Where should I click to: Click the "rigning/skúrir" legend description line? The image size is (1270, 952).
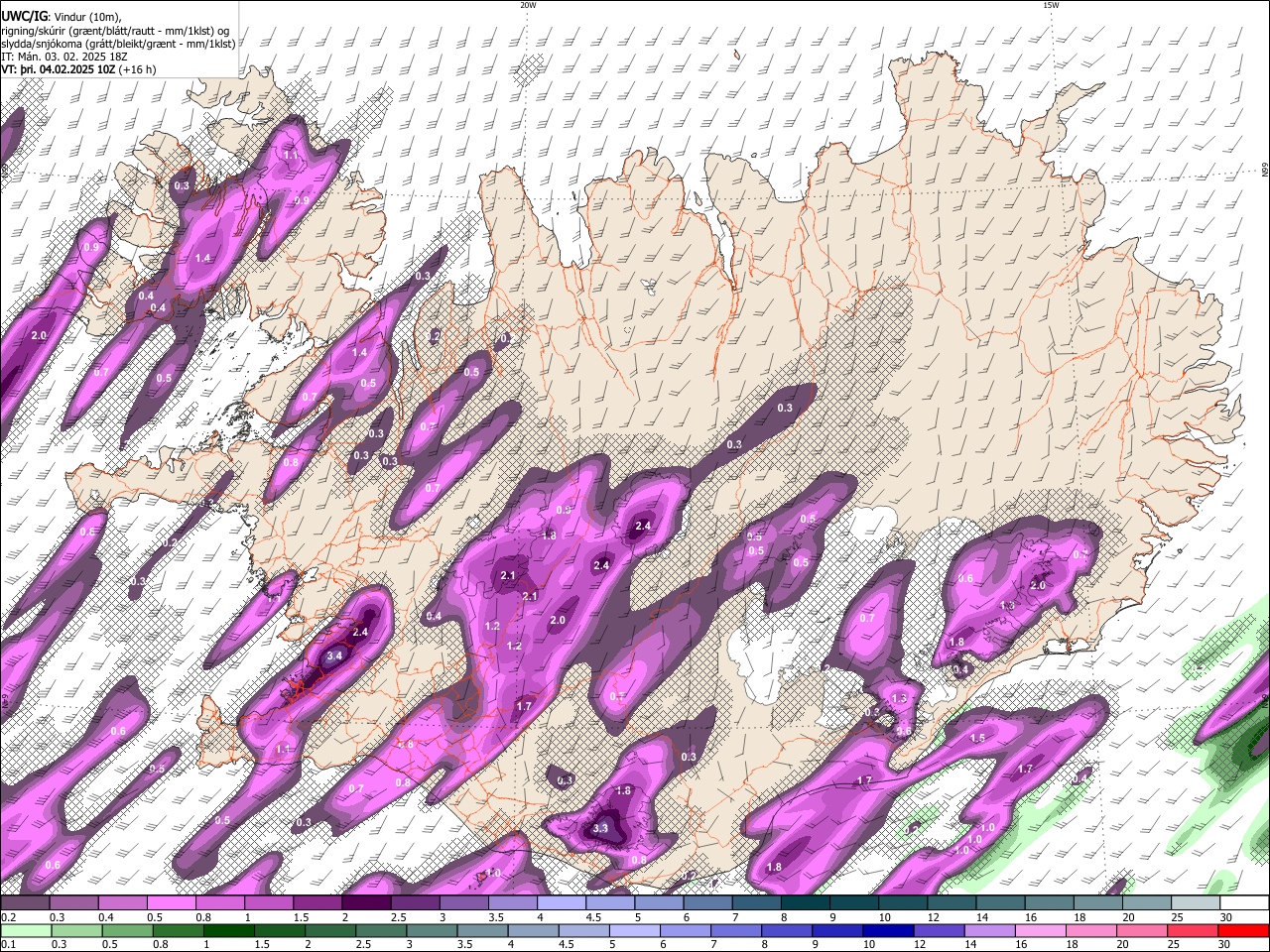point(115,31)
